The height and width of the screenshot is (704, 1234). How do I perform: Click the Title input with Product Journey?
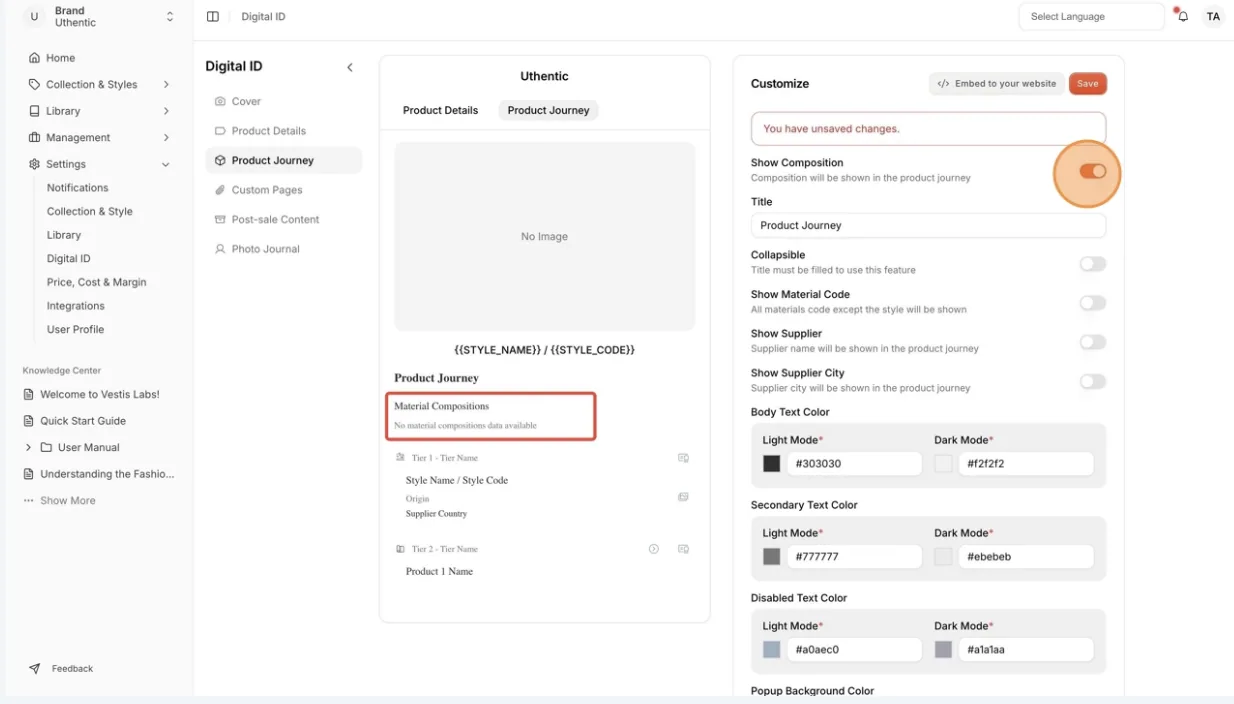928,226
